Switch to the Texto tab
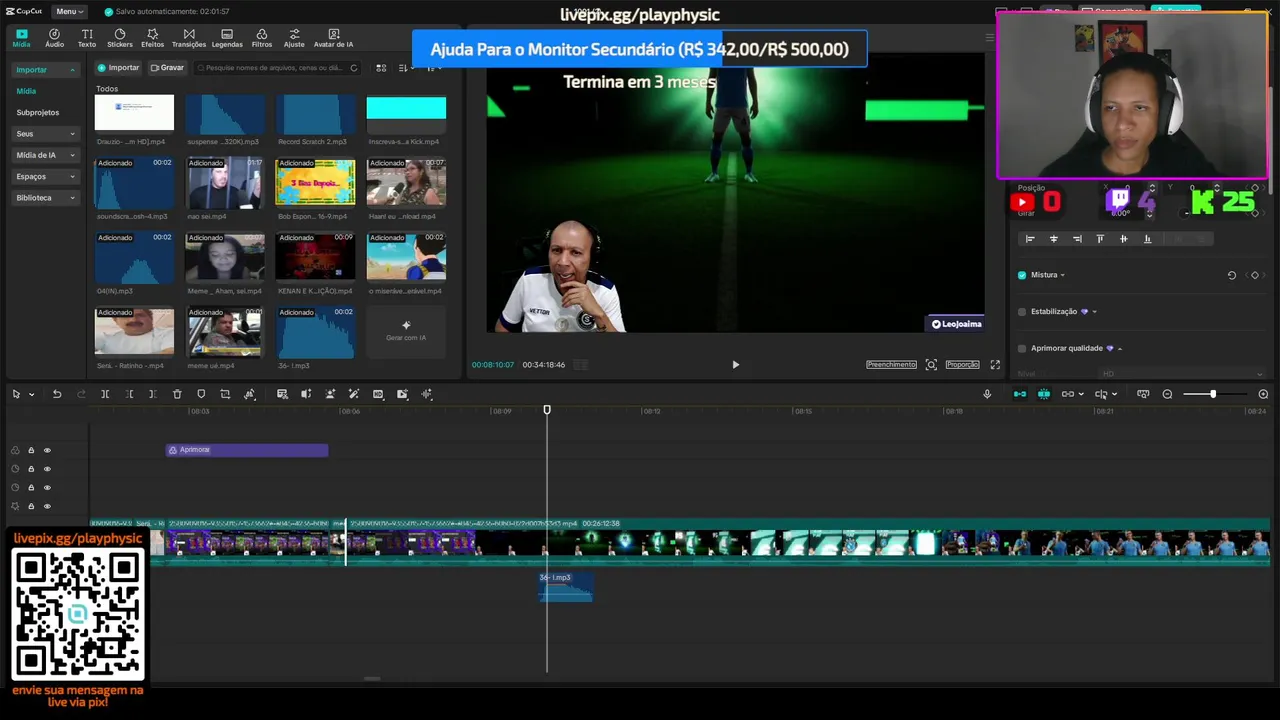Viewport: 1280px width, 720px height. pyautogui.click(x=87, y=38)
